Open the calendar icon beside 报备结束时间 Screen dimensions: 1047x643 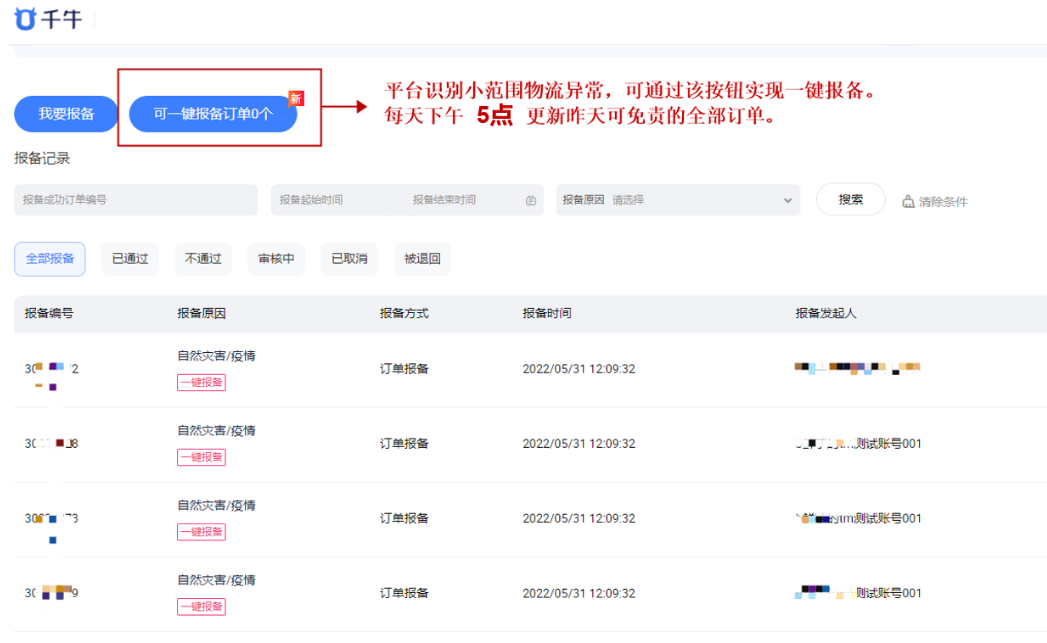(x=533, y=200)
